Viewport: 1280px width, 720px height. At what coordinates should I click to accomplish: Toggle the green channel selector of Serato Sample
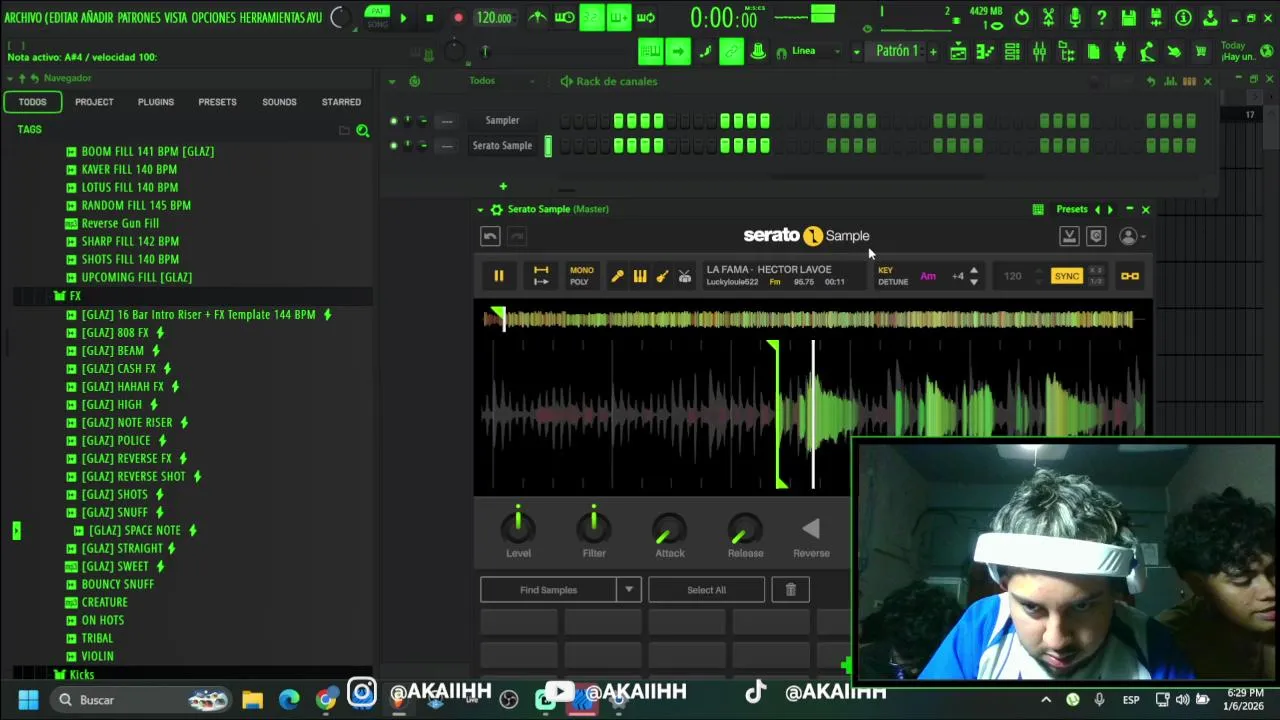click(548, 146)
